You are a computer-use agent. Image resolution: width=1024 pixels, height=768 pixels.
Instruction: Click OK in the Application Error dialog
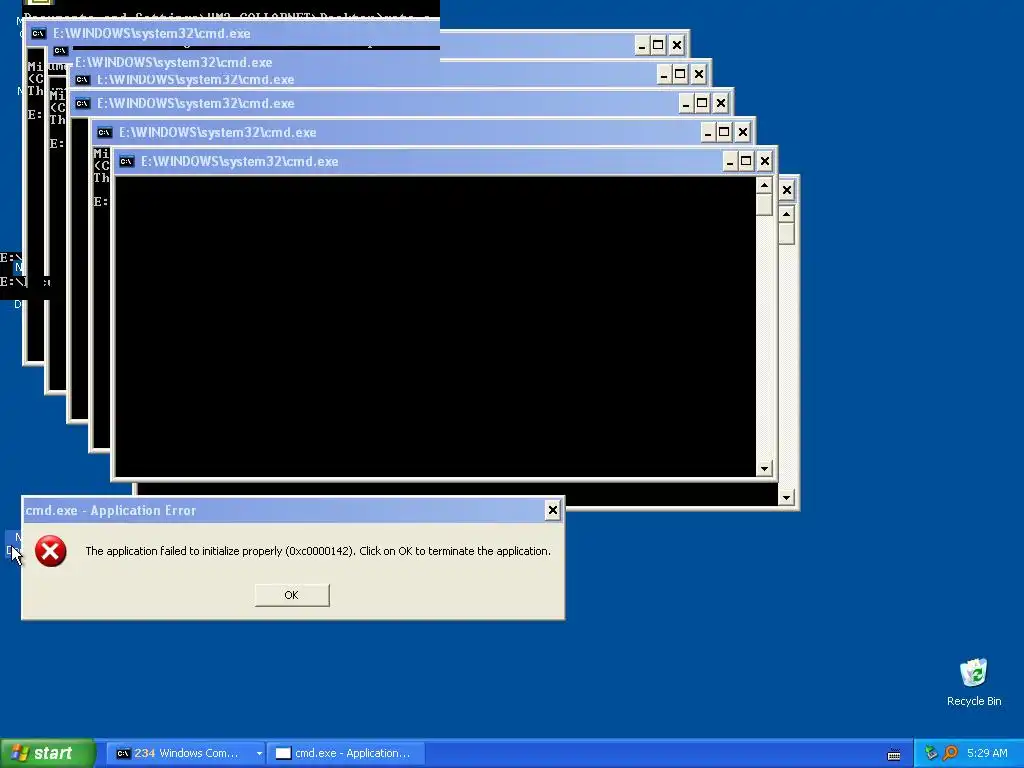[292, 595]
